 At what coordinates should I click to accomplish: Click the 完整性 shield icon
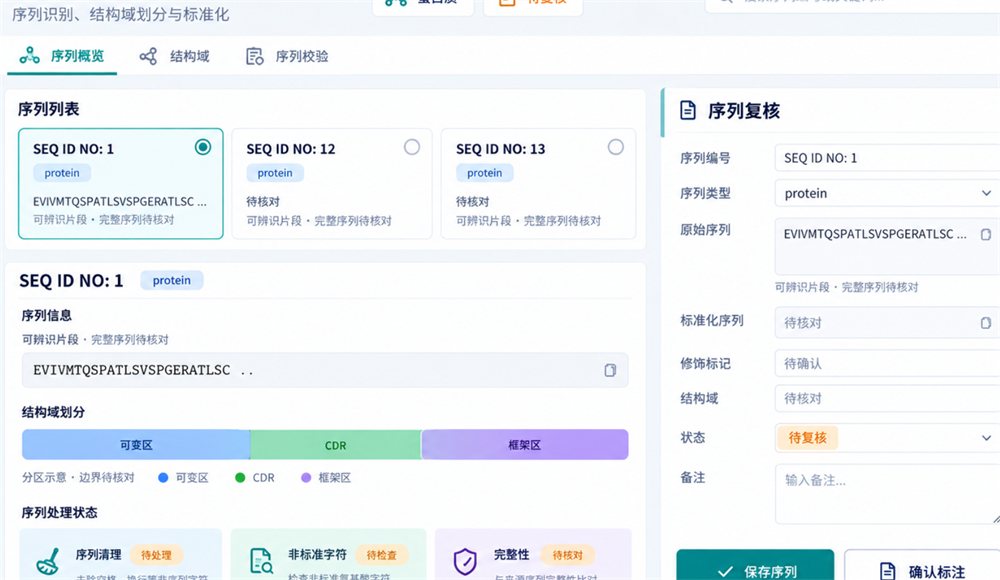click(465, 561)
